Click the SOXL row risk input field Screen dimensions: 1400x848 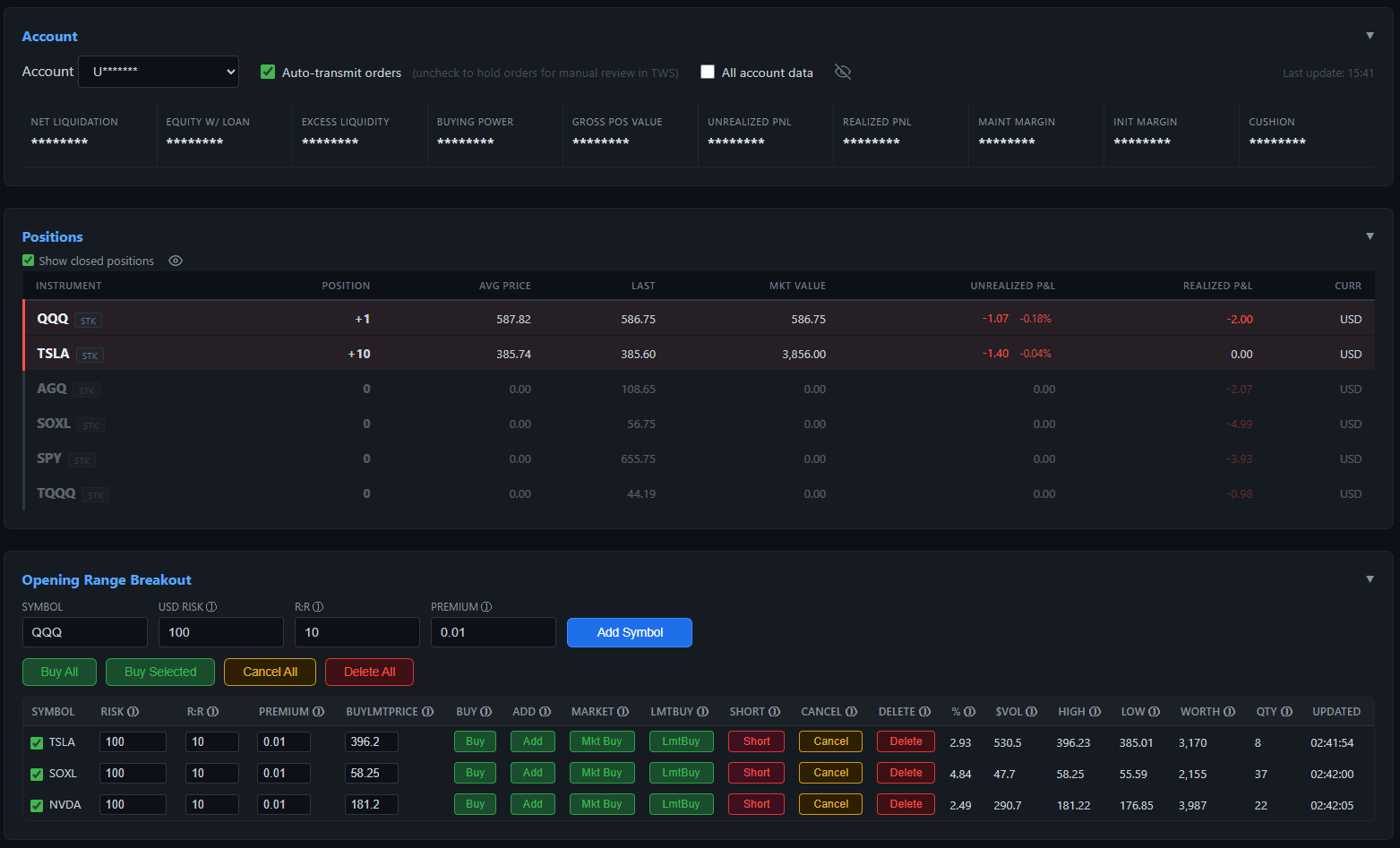[133, 773]
